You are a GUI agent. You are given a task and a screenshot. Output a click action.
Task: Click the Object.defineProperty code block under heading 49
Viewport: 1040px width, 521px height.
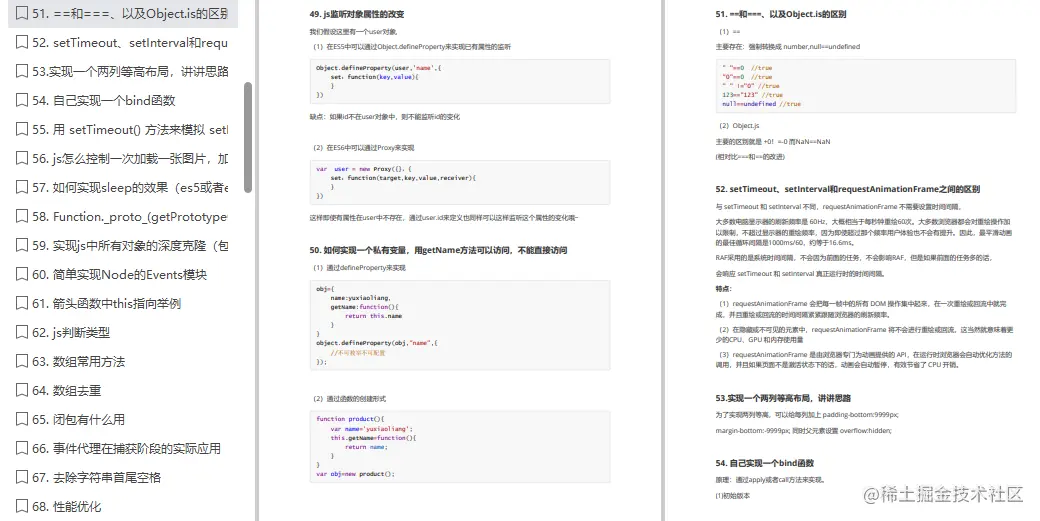pos(460,82)
